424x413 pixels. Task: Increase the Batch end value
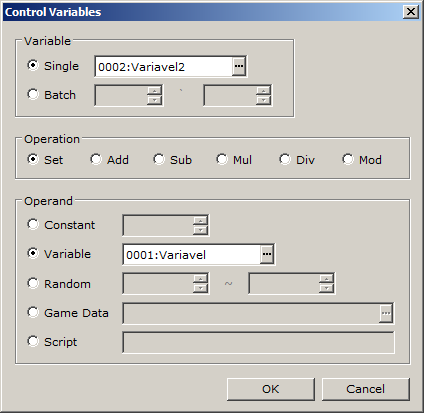click(x=264, y=91)
